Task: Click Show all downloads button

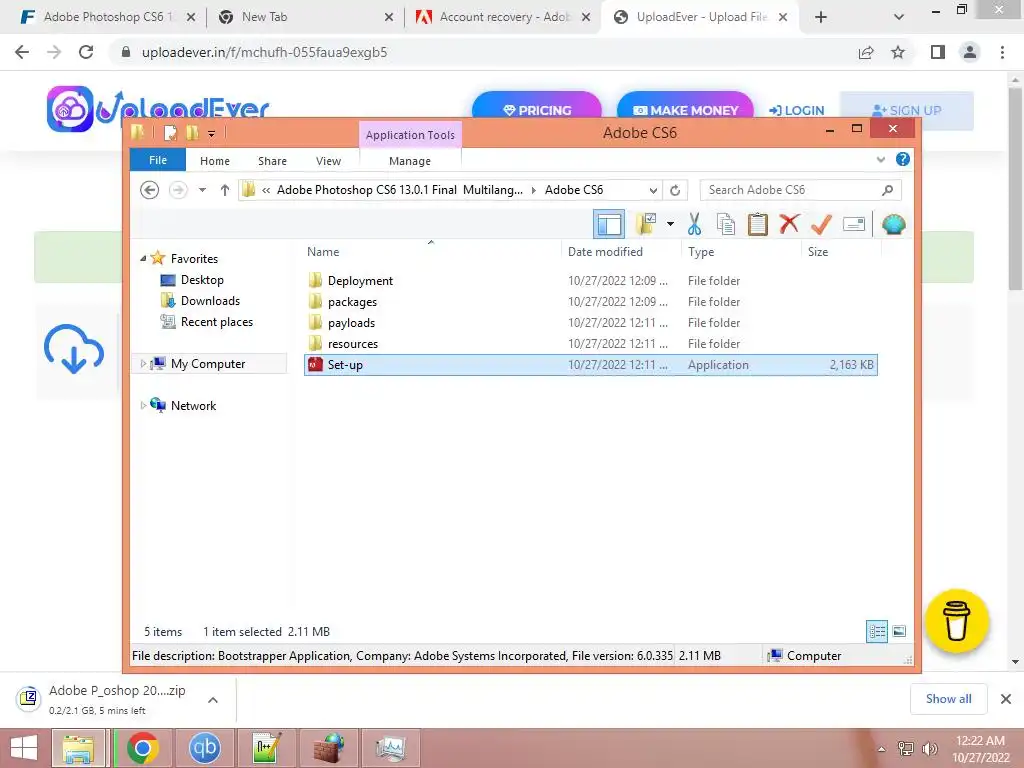Action: [x=948, y=699]
